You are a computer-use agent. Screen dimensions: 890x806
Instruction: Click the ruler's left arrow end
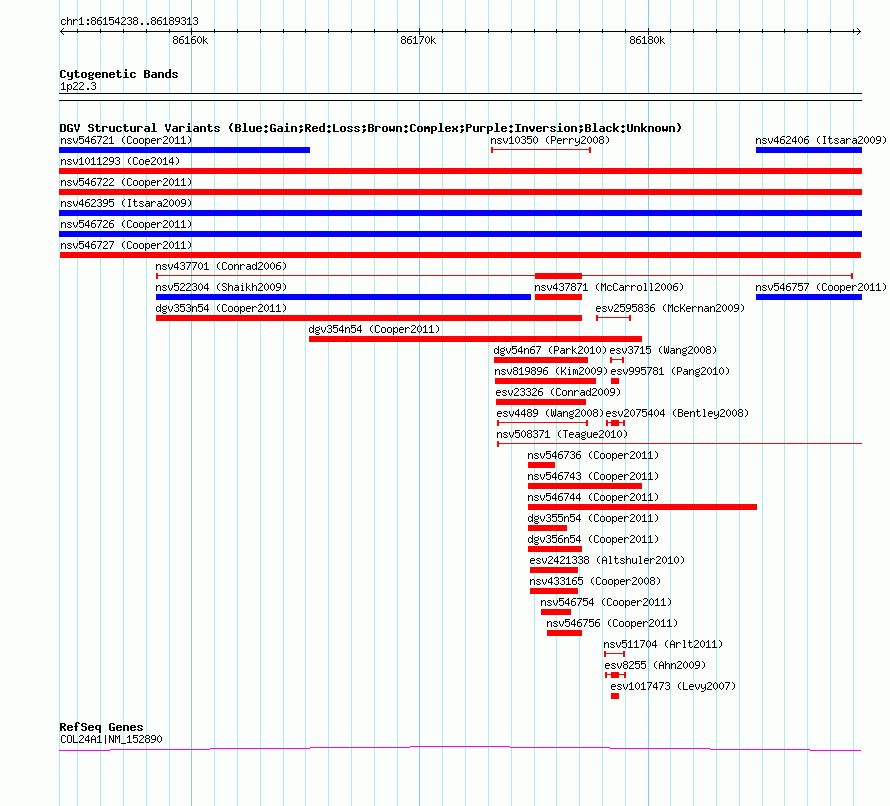[62, 31]
